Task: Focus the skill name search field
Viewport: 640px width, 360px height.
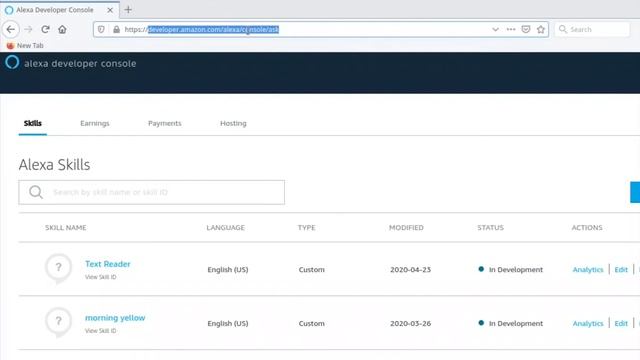Action: coord(151,192)
